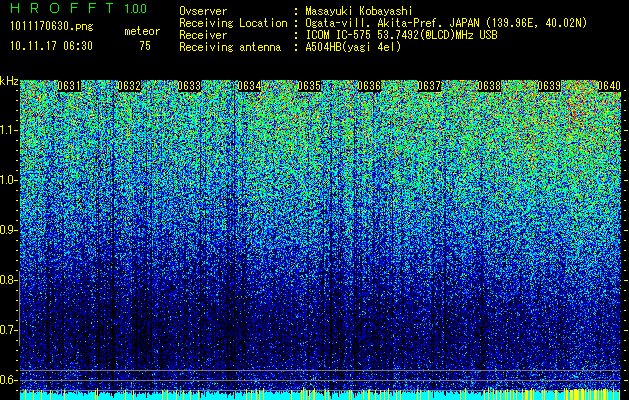Click the 0637 time marker
Screen dimensions: 629x400
(429, 86)
